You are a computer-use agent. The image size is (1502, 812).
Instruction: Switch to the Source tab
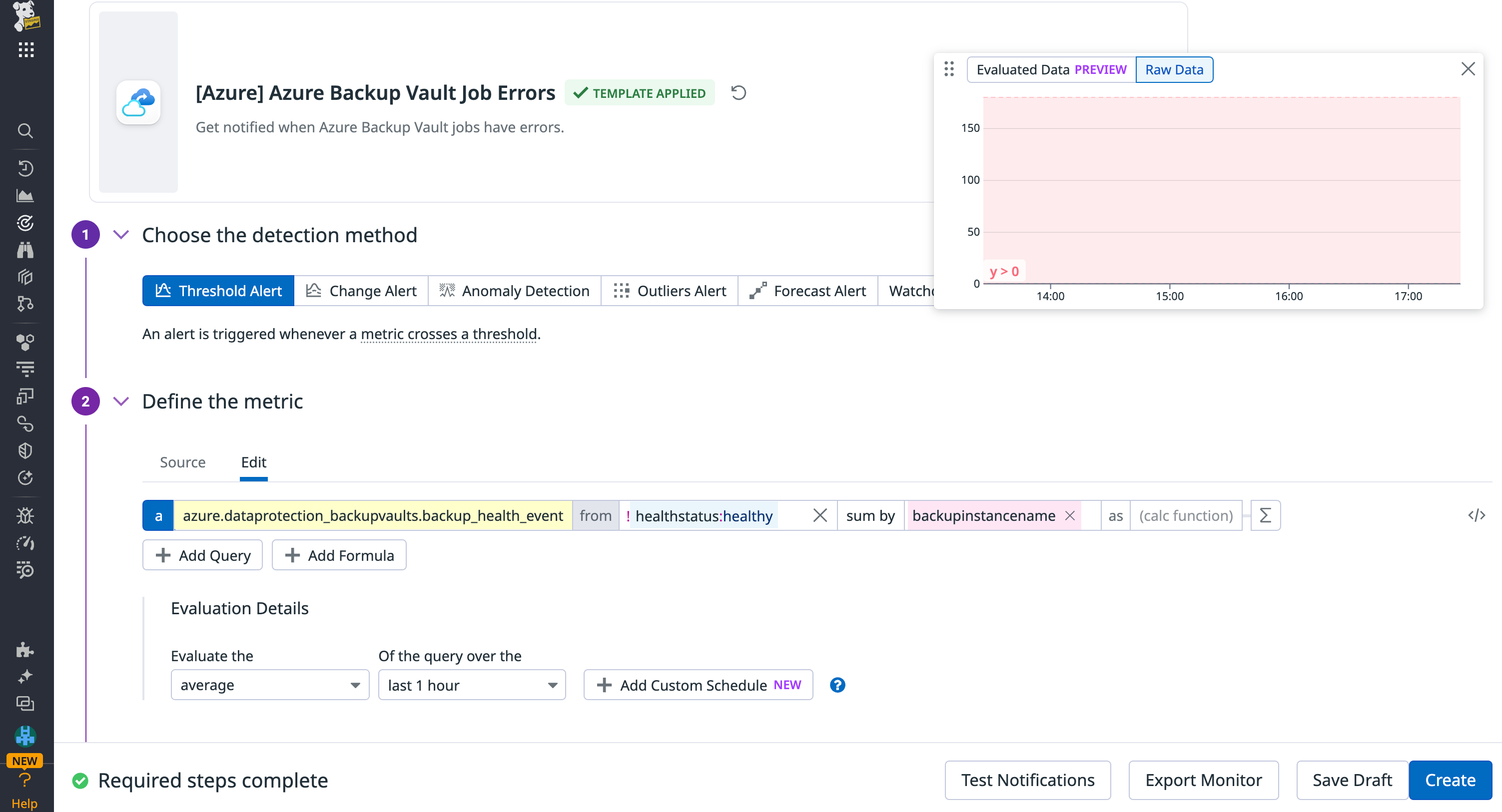[182, 461]
